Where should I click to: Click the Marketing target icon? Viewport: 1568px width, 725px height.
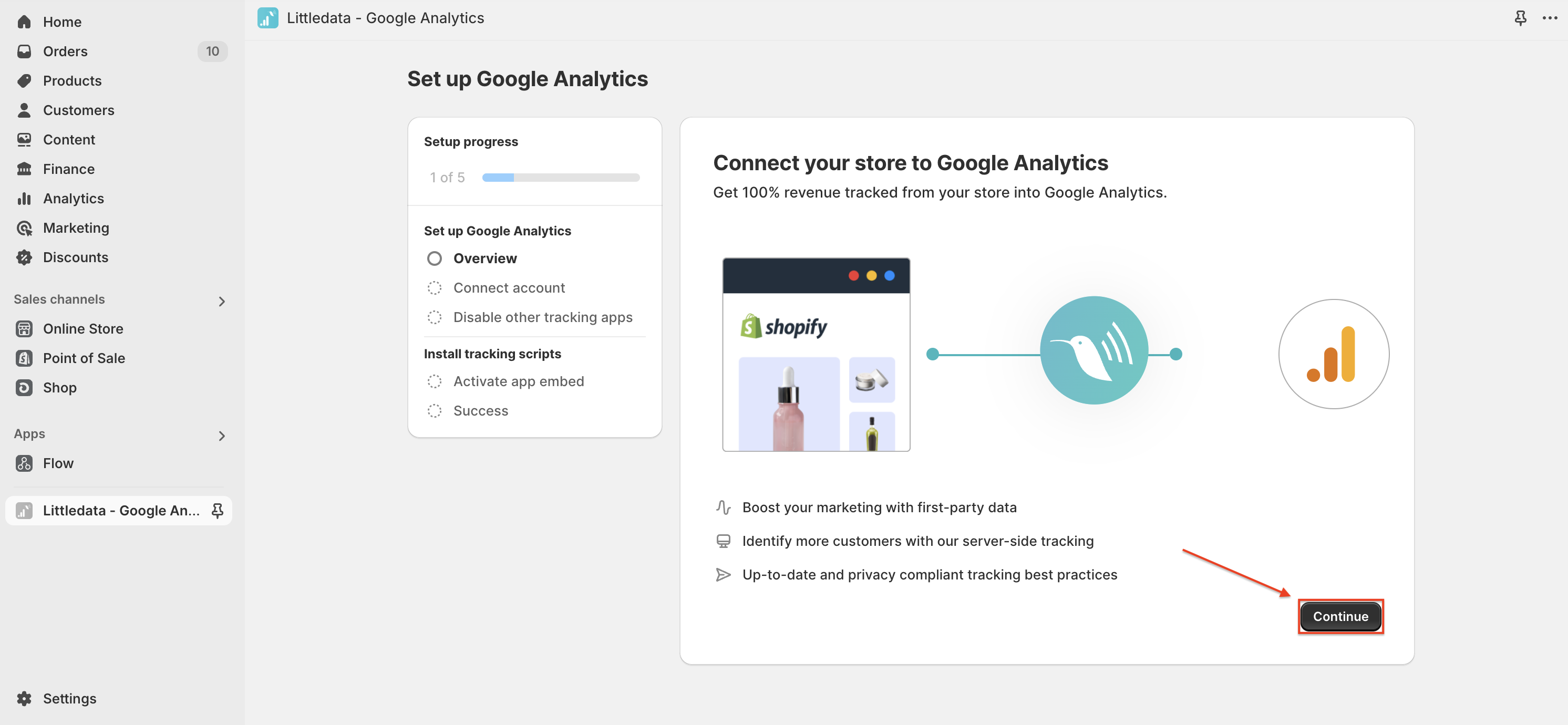(24, 227)
